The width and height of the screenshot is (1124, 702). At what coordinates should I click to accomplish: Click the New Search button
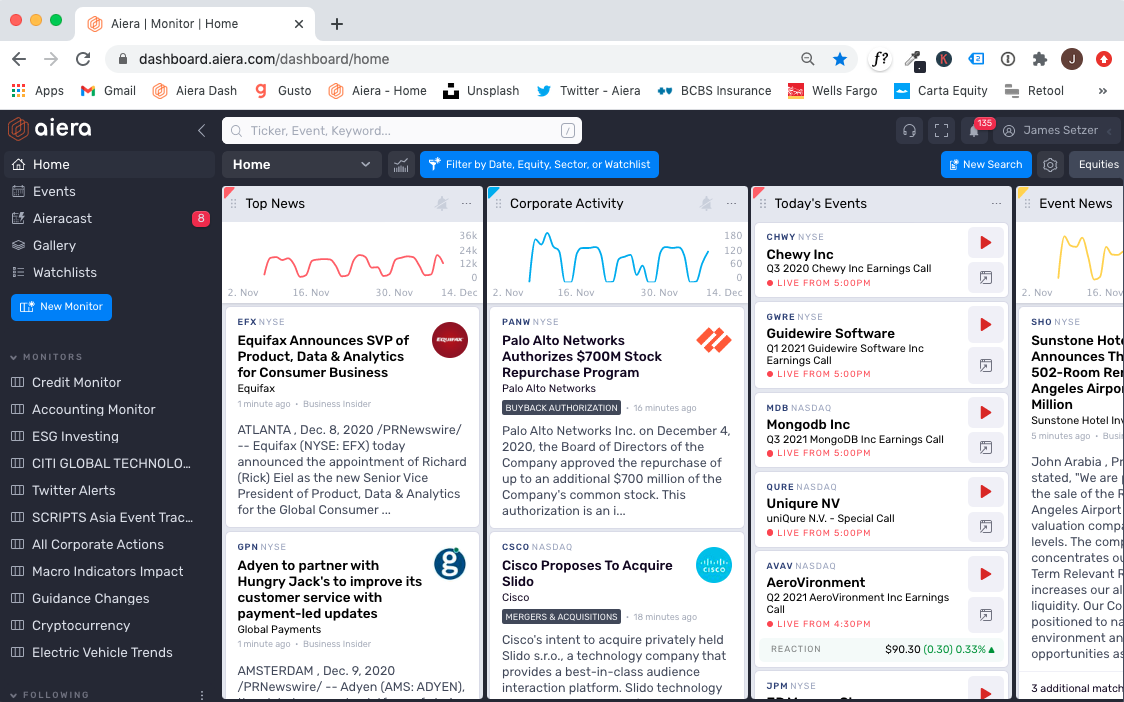[986, 165]
